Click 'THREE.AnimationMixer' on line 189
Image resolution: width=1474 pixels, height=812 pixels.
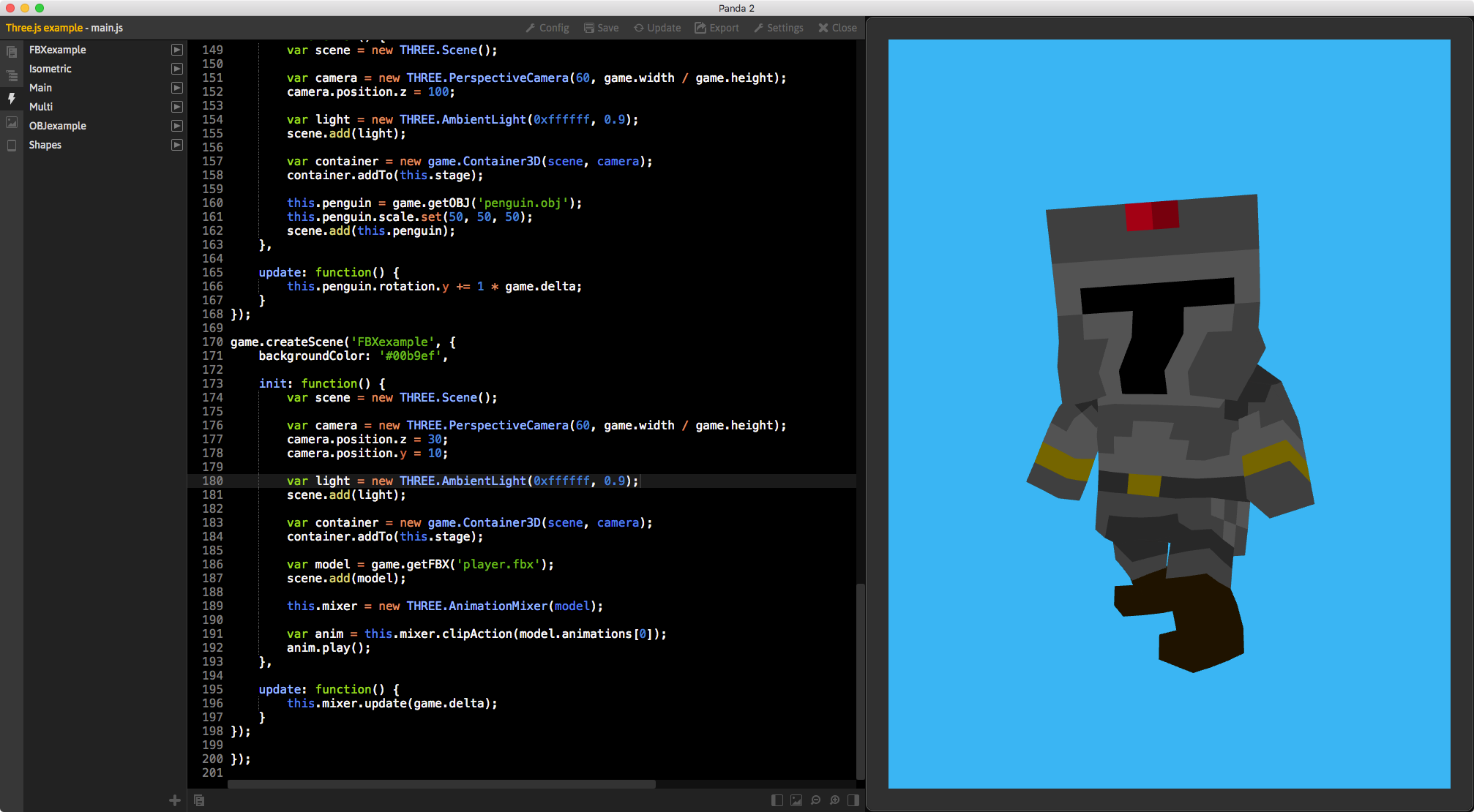(476, 606)
